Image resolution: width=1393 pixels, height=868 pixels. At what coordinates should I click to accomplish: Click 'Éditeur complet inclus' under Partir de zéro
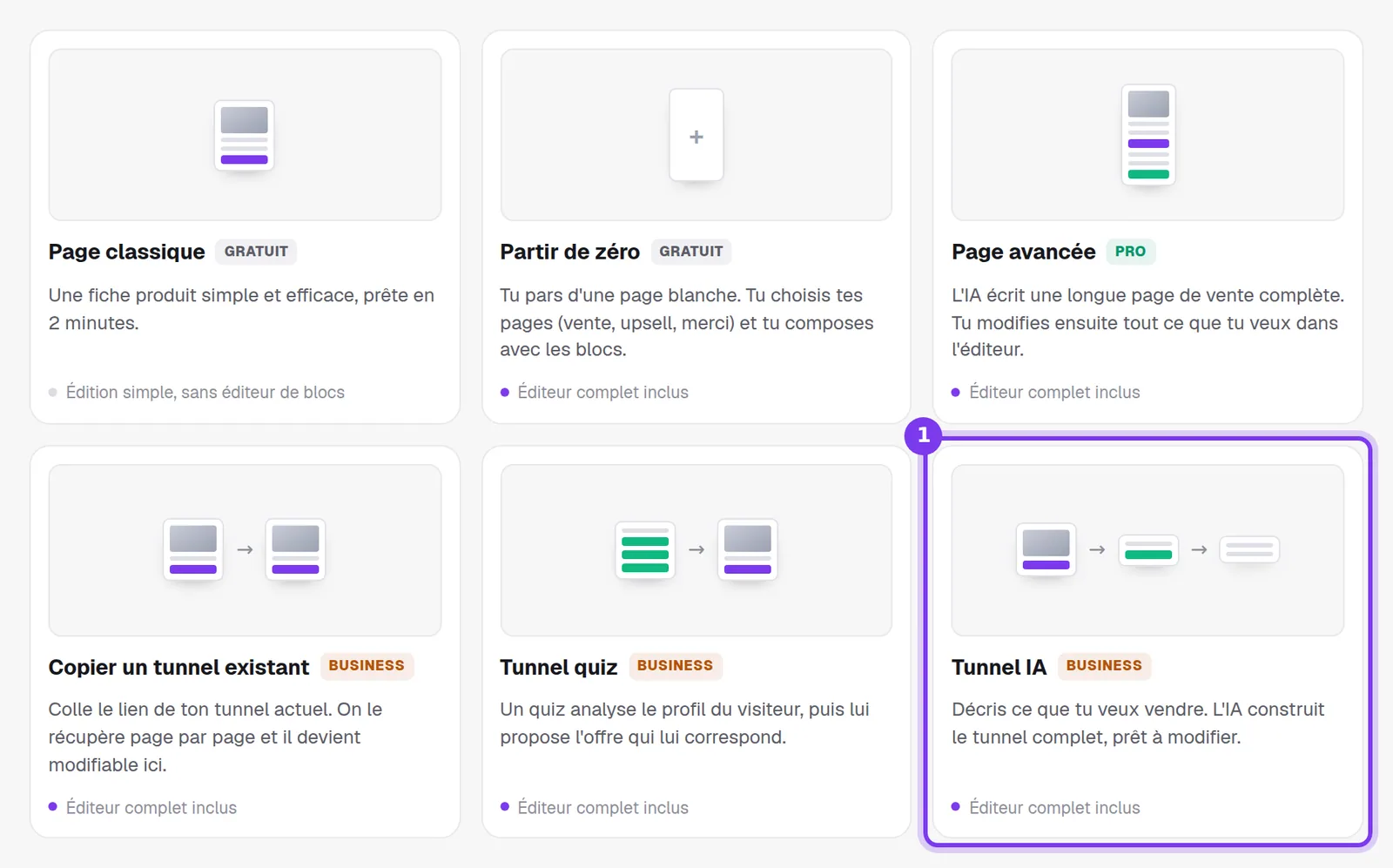click(x=603, y=393)
